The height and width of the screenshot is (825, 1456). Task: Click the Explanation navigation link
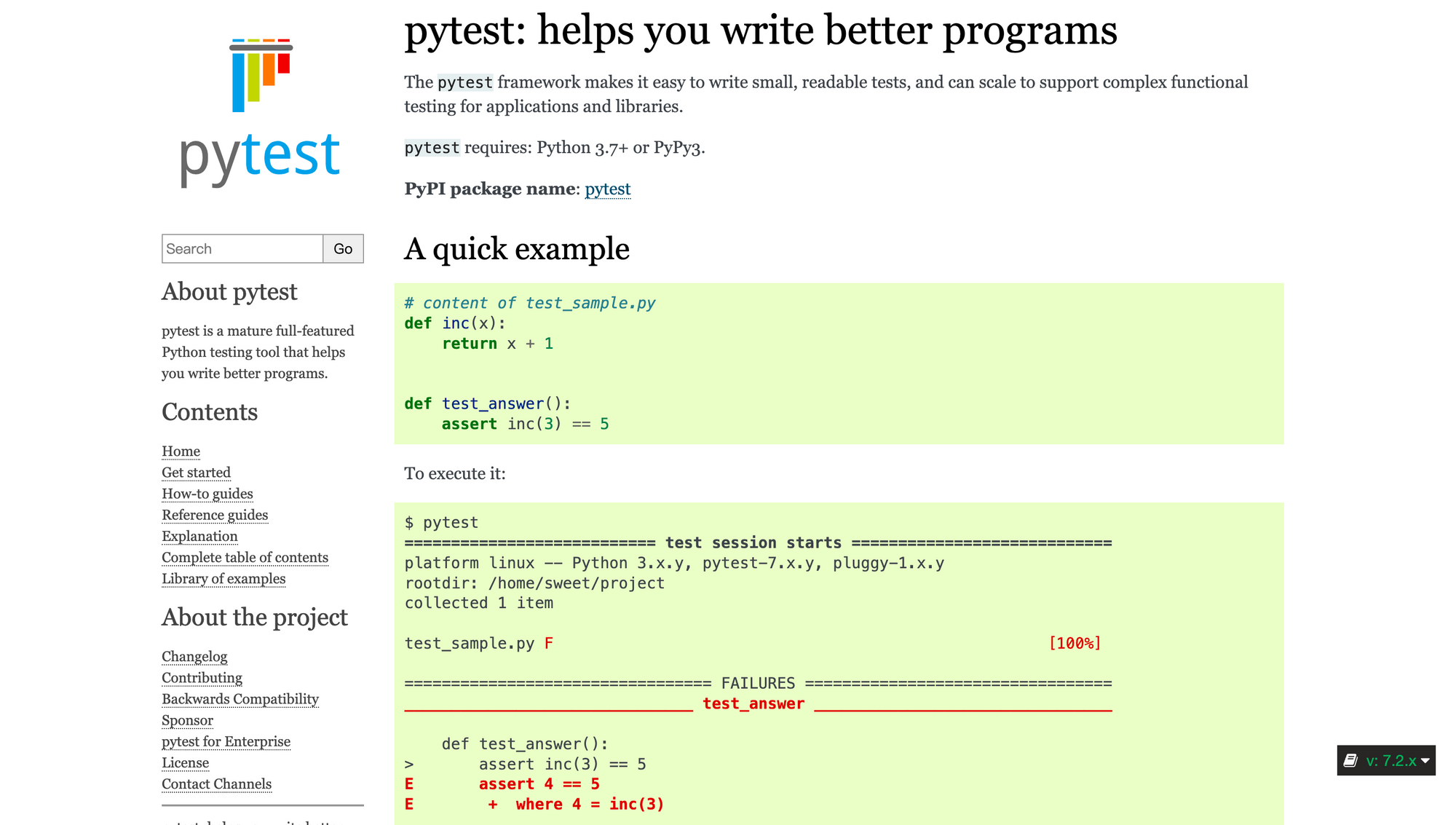(x=200, y=535)
